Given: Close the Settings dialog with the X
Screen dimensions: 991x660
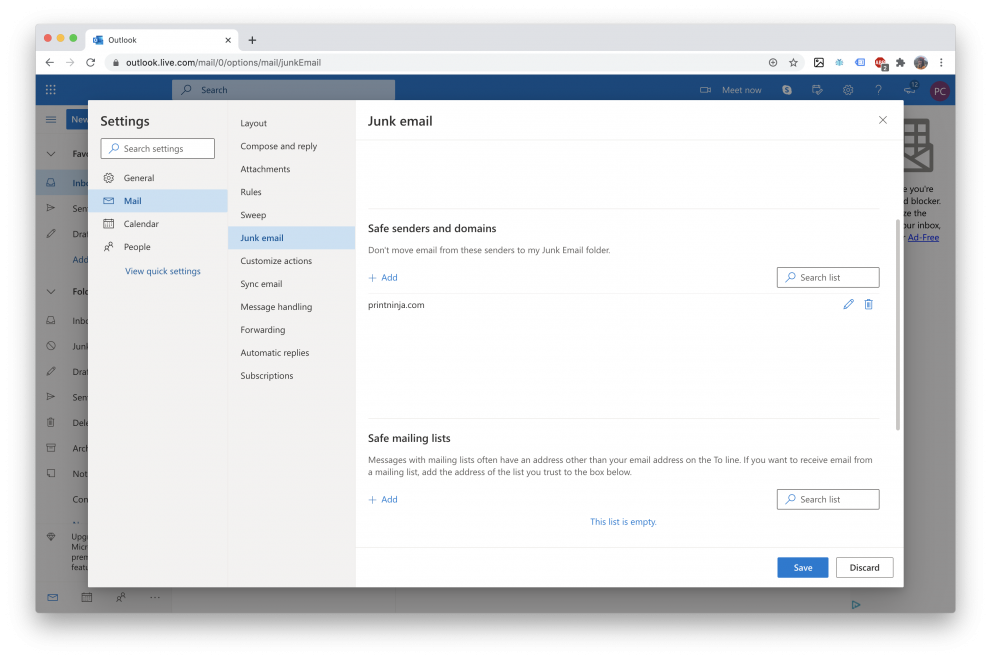Looking at the screenshot, I should [x=882, y=120].
